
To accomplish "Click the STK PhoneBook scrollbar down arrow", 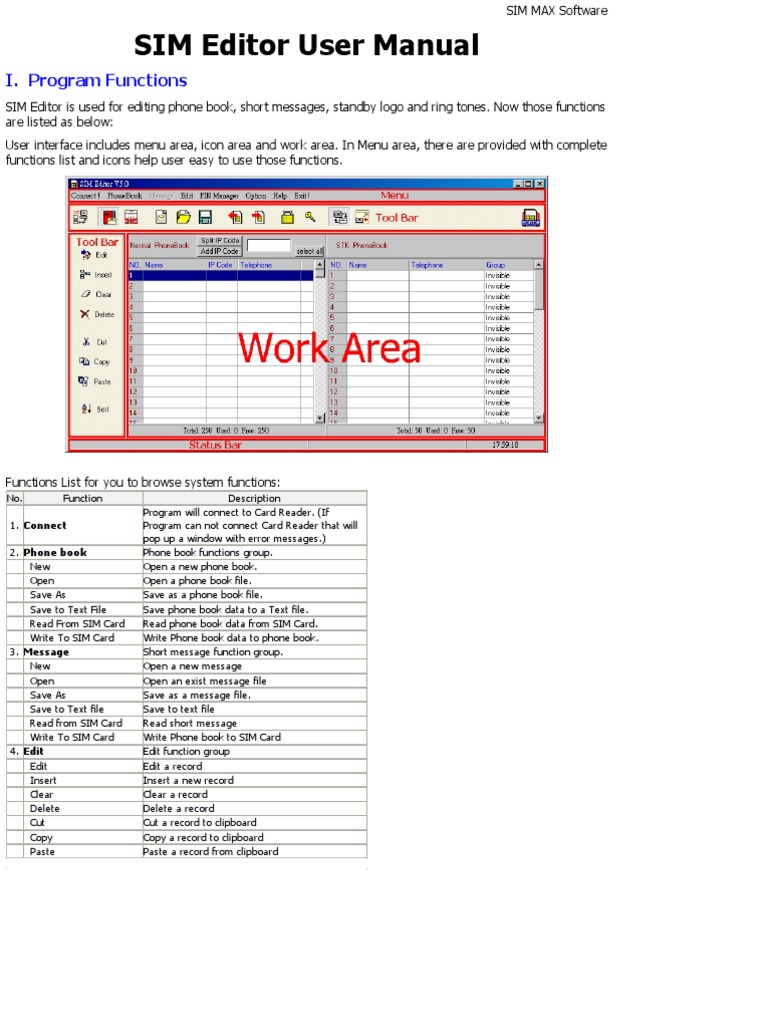I will (539, 418).
